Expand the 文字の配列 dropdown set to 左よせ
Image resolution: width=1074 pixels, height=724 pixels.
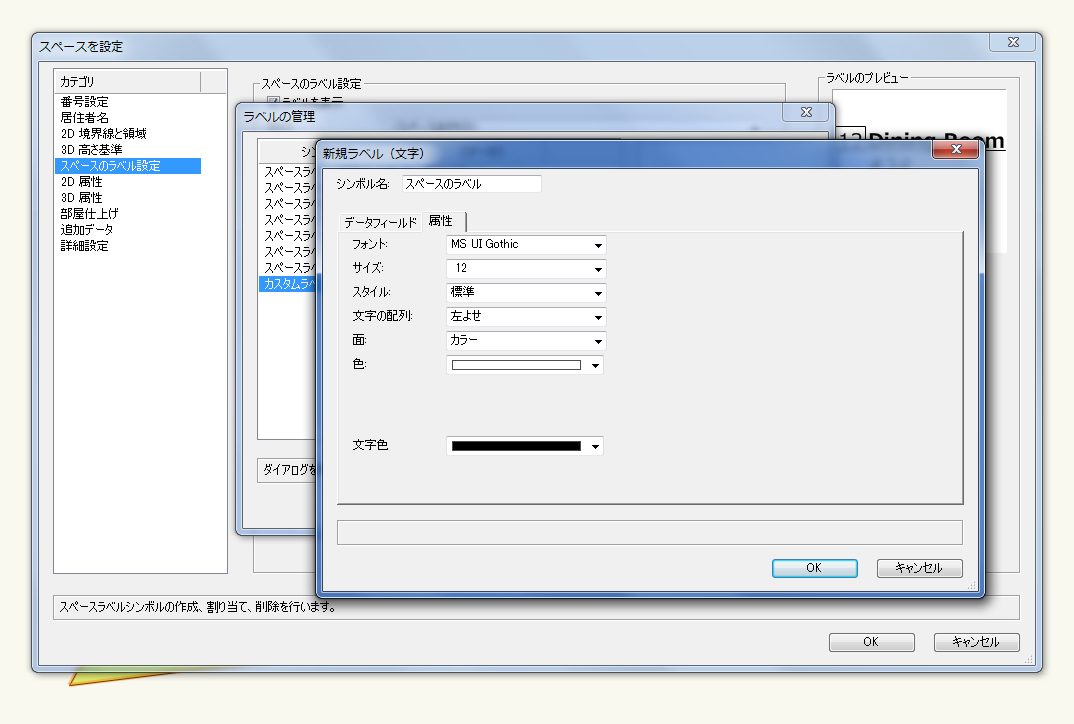point(526,317)
